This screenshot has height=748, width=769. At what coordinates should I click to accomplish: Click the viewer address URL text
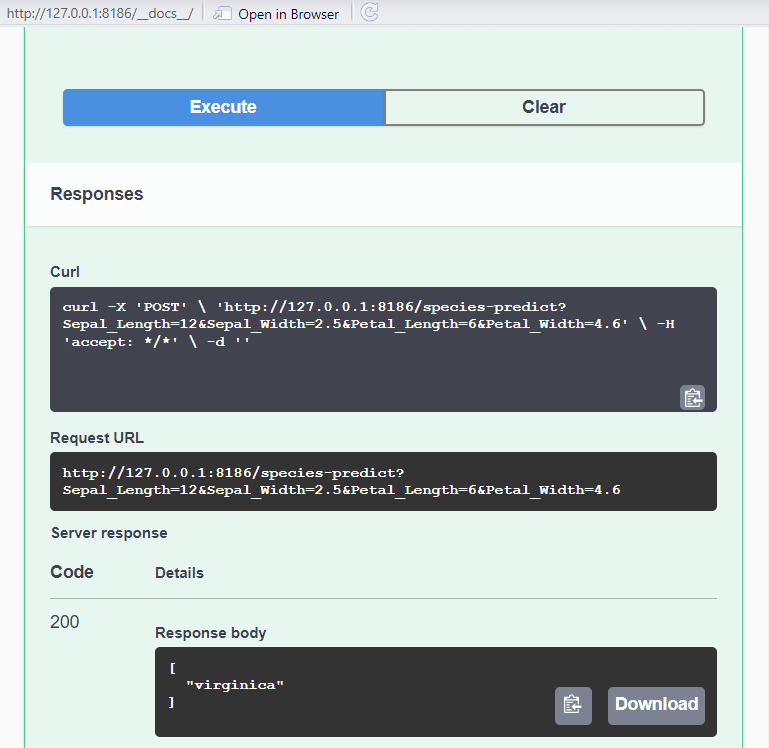point(99,14)
